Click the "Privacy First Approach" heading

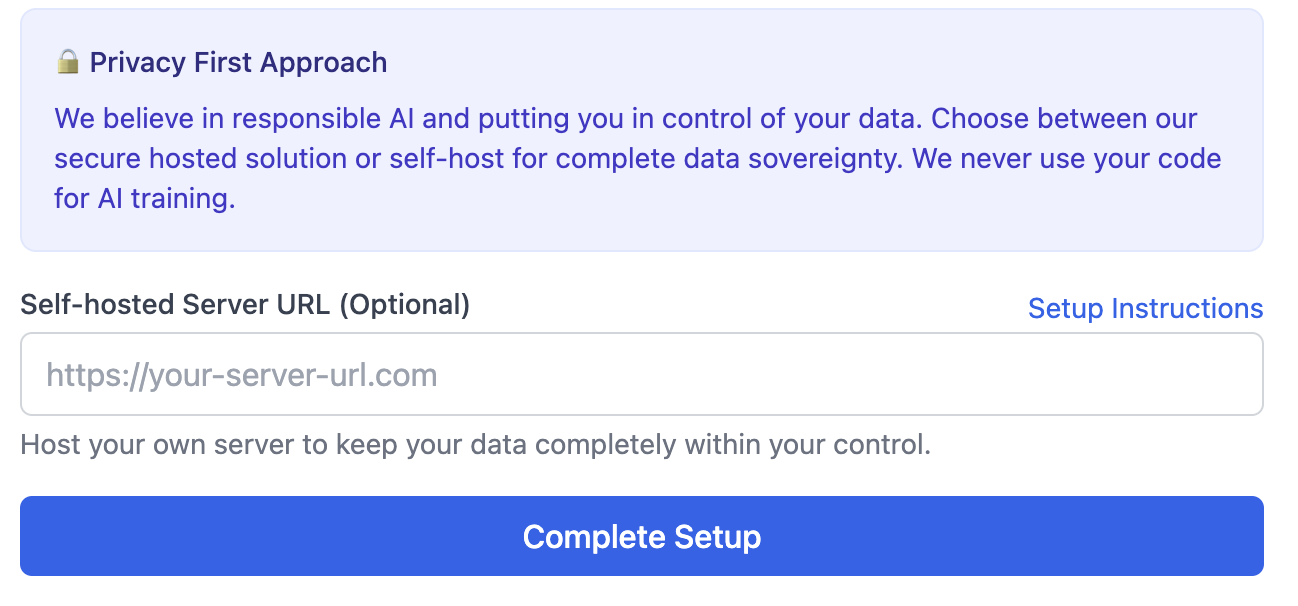pyautogui.click(x=238, y=62)
